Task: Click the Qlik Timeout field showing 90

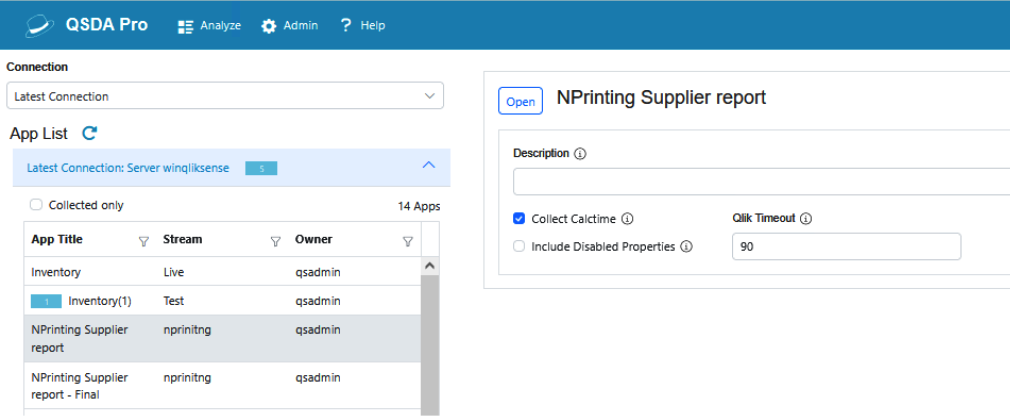Action: click(x=846, y=246)
